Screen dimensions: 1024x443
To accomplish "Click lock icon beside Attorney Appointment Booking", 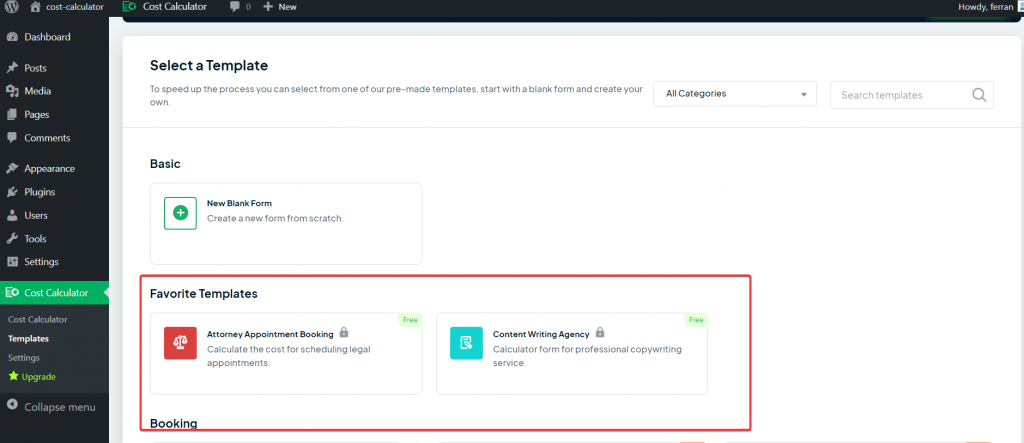I will tap(344, 333).
